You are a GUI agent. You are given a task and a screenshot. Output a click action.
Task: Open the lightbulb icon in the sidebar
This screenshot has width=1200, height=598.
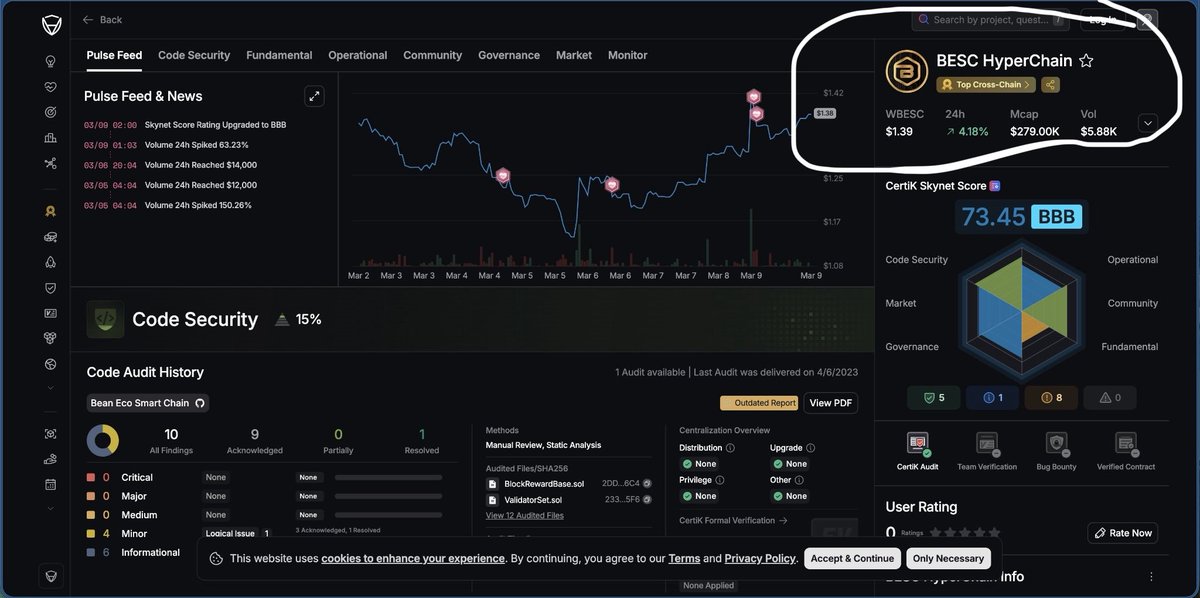click(50, 61)
